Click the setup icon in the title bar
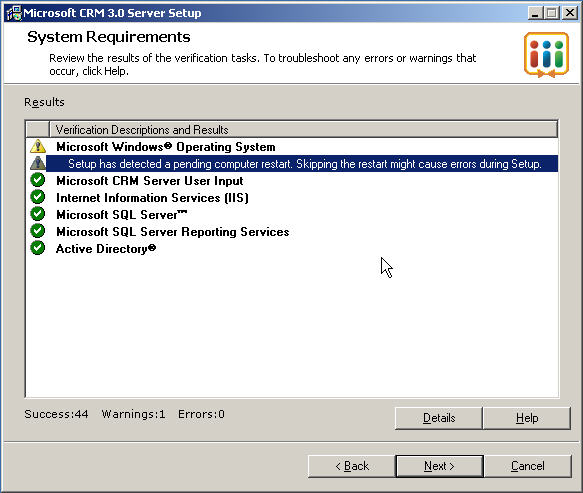 tap(14, 13)
